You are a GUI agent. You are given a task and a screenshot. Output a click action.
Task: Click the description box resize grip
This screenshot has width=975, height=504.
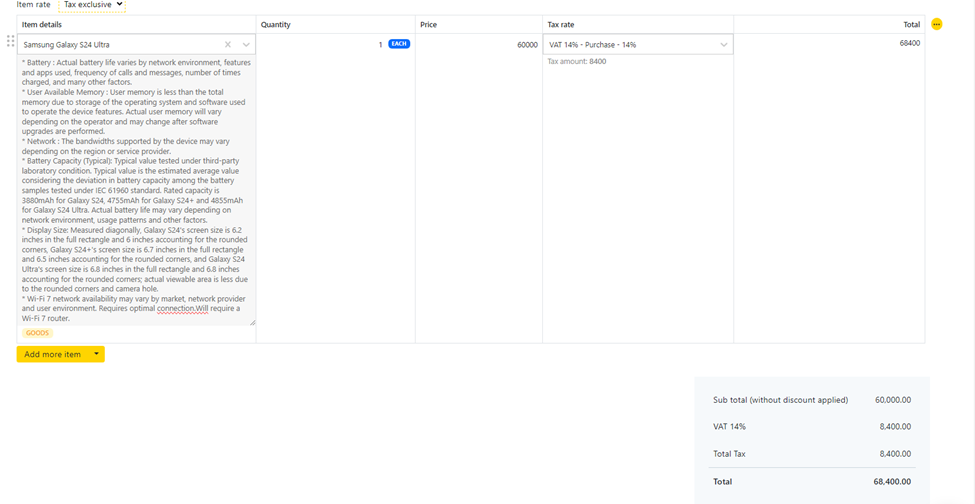pos(252,322)
